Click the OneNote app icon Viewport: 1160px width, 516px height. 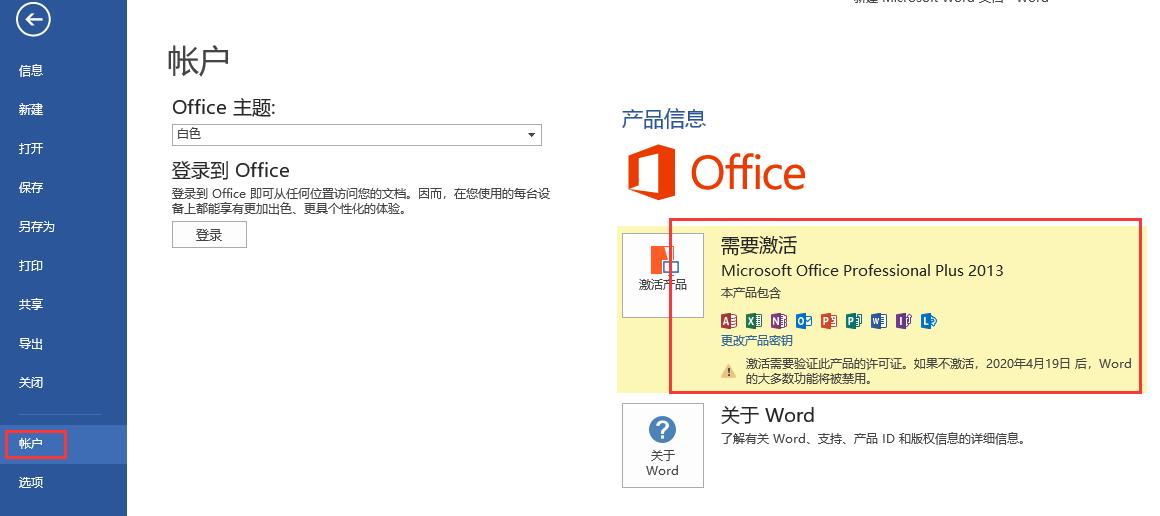[779, 321]
